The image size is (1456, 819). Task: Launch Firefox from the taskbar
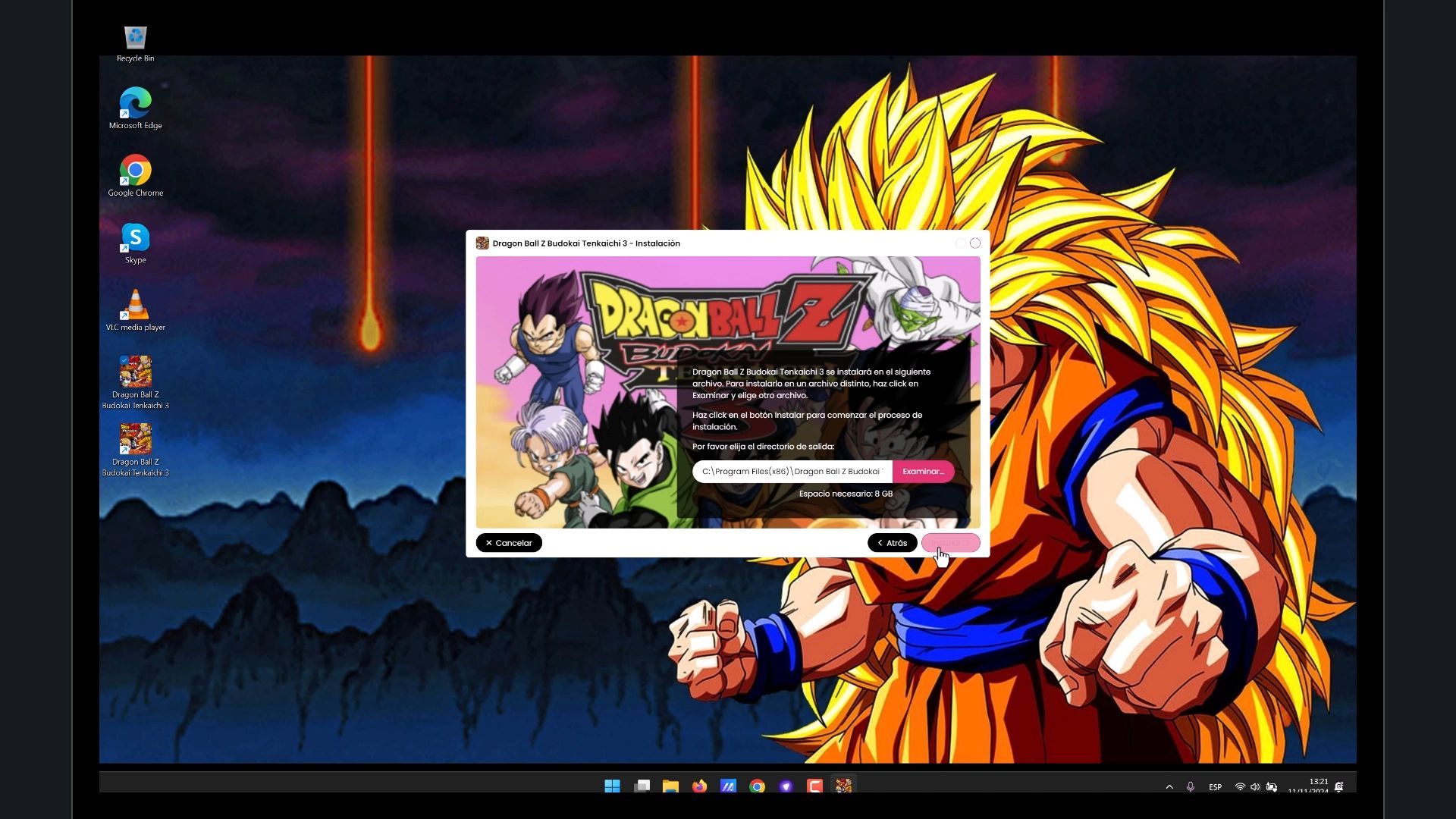pyautogui.click(x=699, y=786)
